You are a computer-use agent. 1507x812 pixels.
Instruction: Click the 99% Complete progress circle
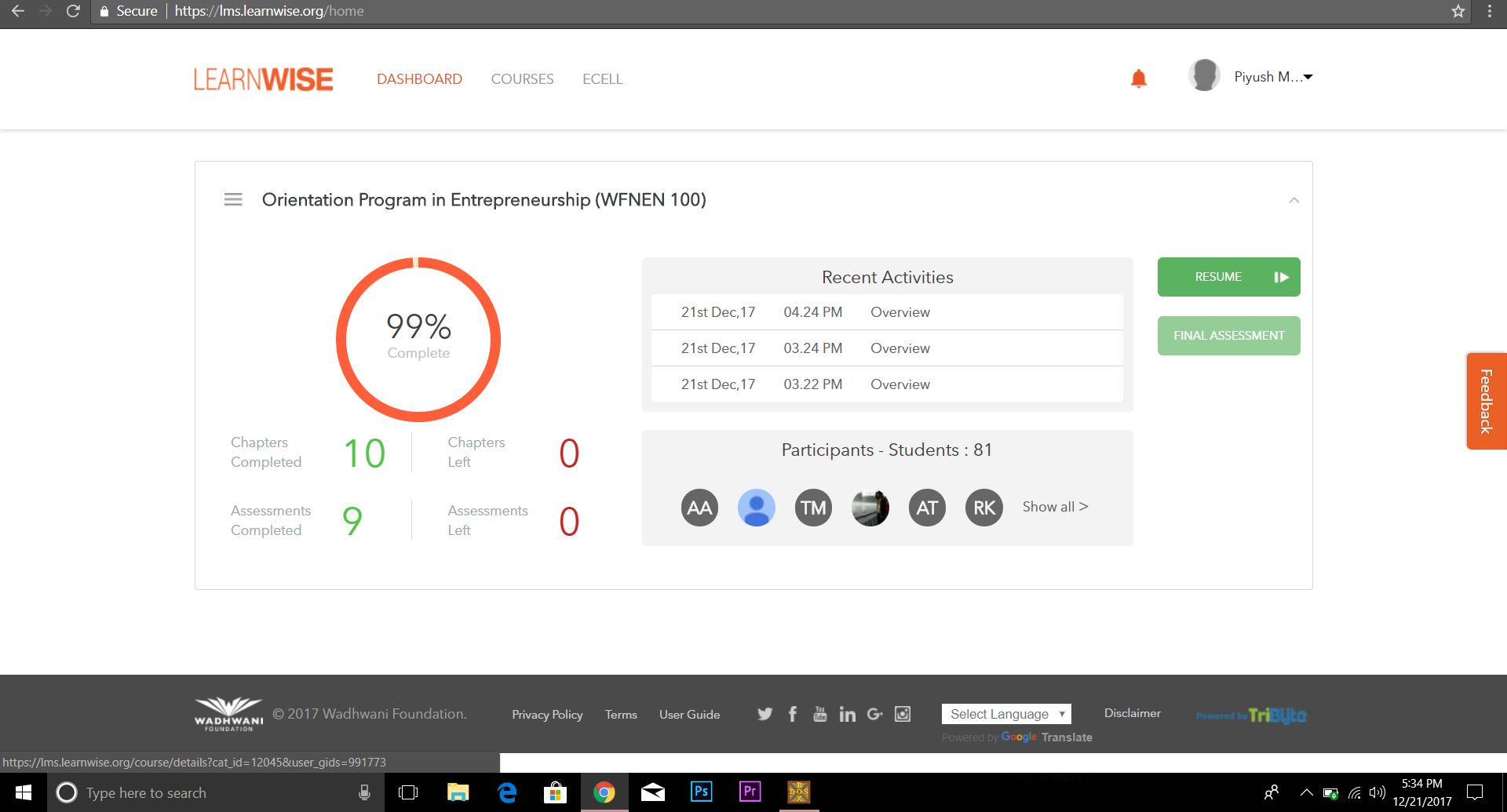click(x=418, y=340)
